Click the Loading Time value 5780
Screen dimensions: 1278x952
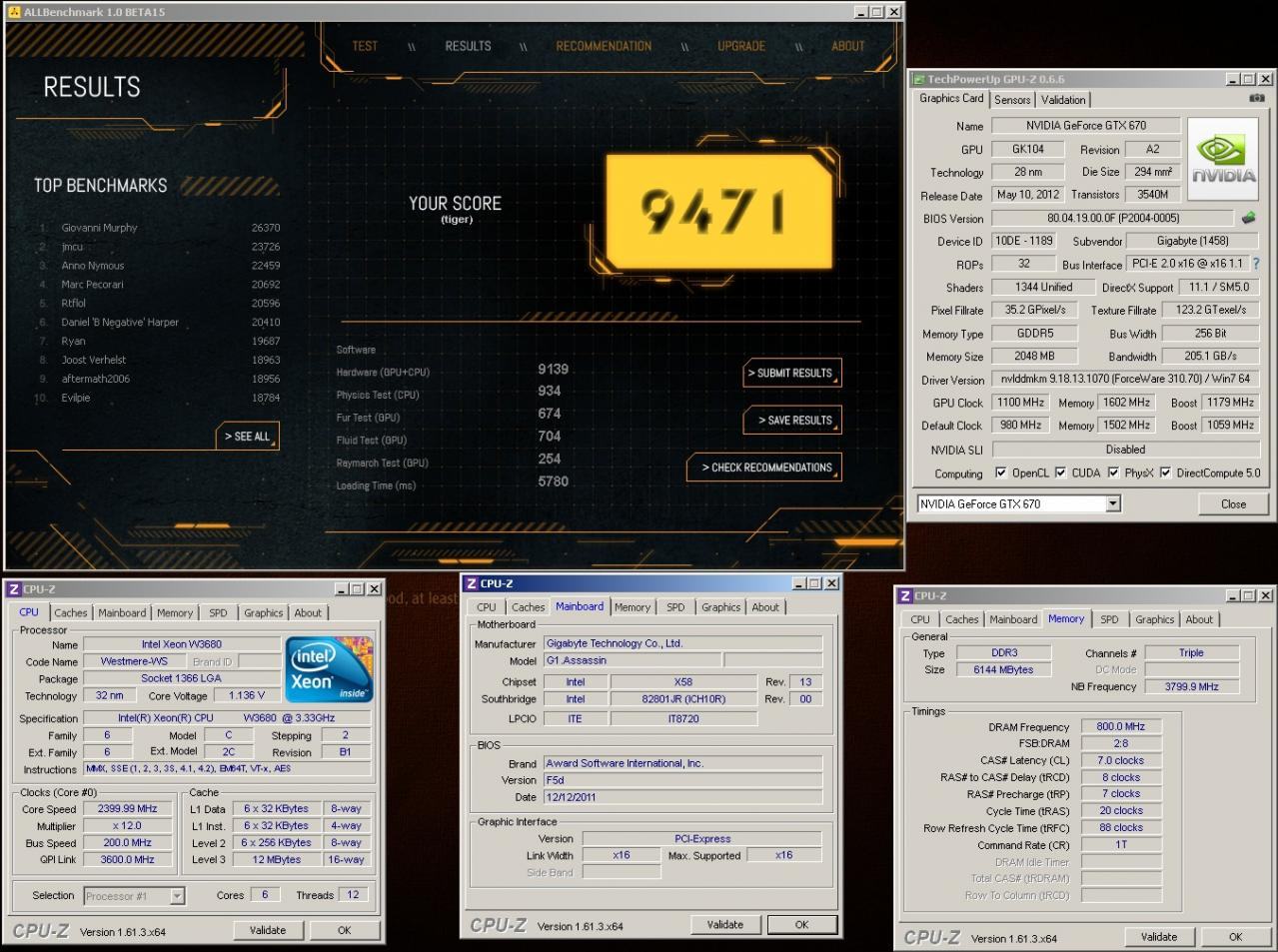[x=553, y=481]
